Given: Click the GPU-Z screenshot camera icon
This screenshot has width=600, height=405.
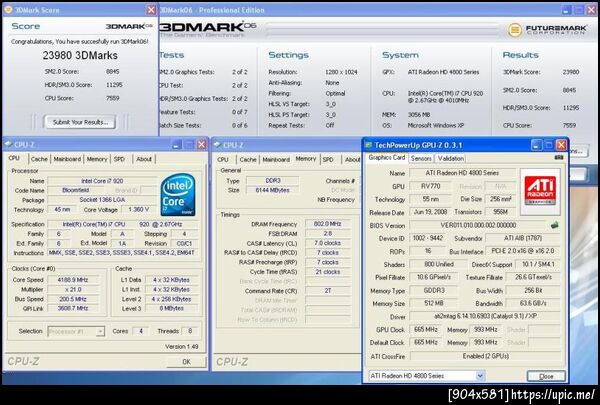Looking at the screenshot, I should pos(559,157).
